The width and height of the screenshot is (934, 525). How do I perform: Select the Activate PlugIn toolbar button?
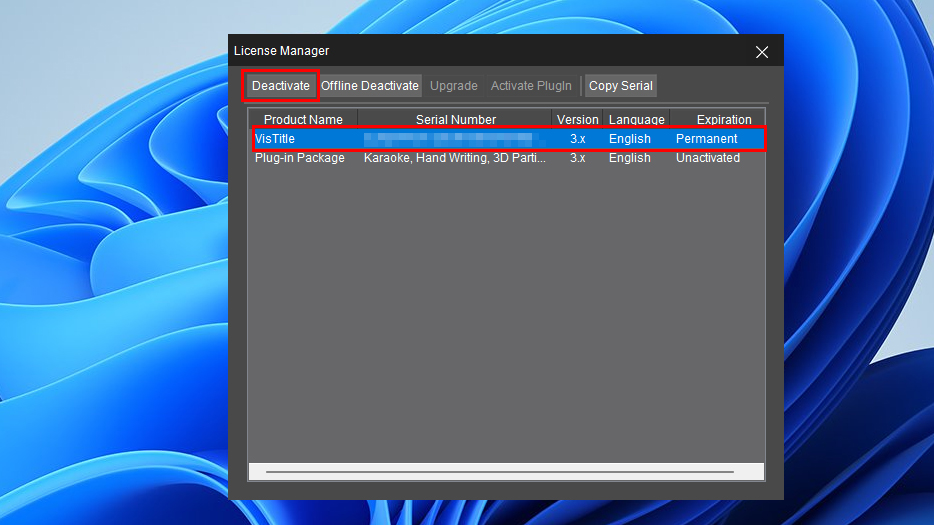coord(531,86)
